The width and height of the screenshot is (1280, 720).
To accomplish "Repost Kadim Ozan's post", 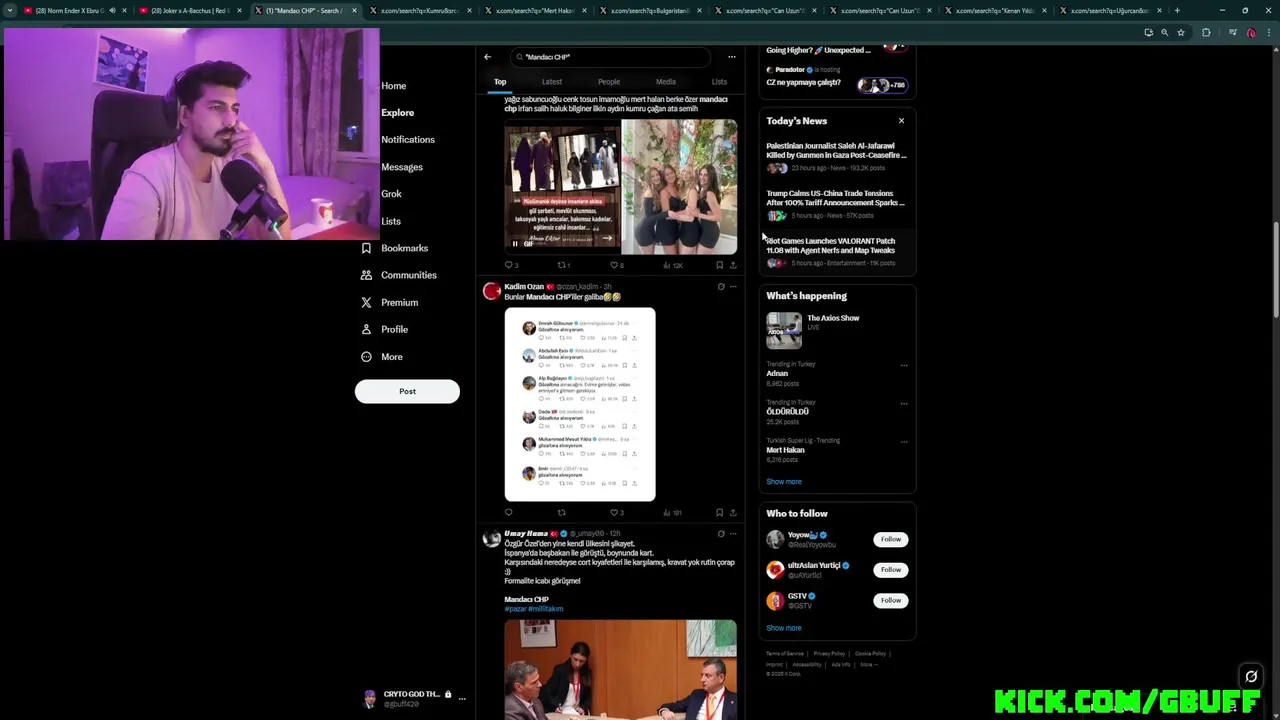I will click(x=561, y=512).
